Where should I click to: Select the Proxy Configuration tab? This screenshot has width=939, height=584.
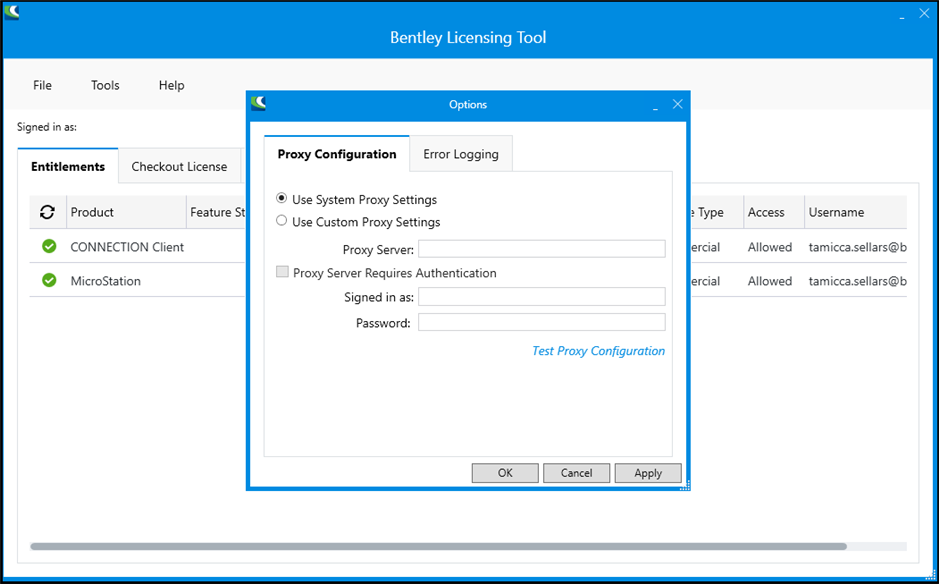coord(336,154)
